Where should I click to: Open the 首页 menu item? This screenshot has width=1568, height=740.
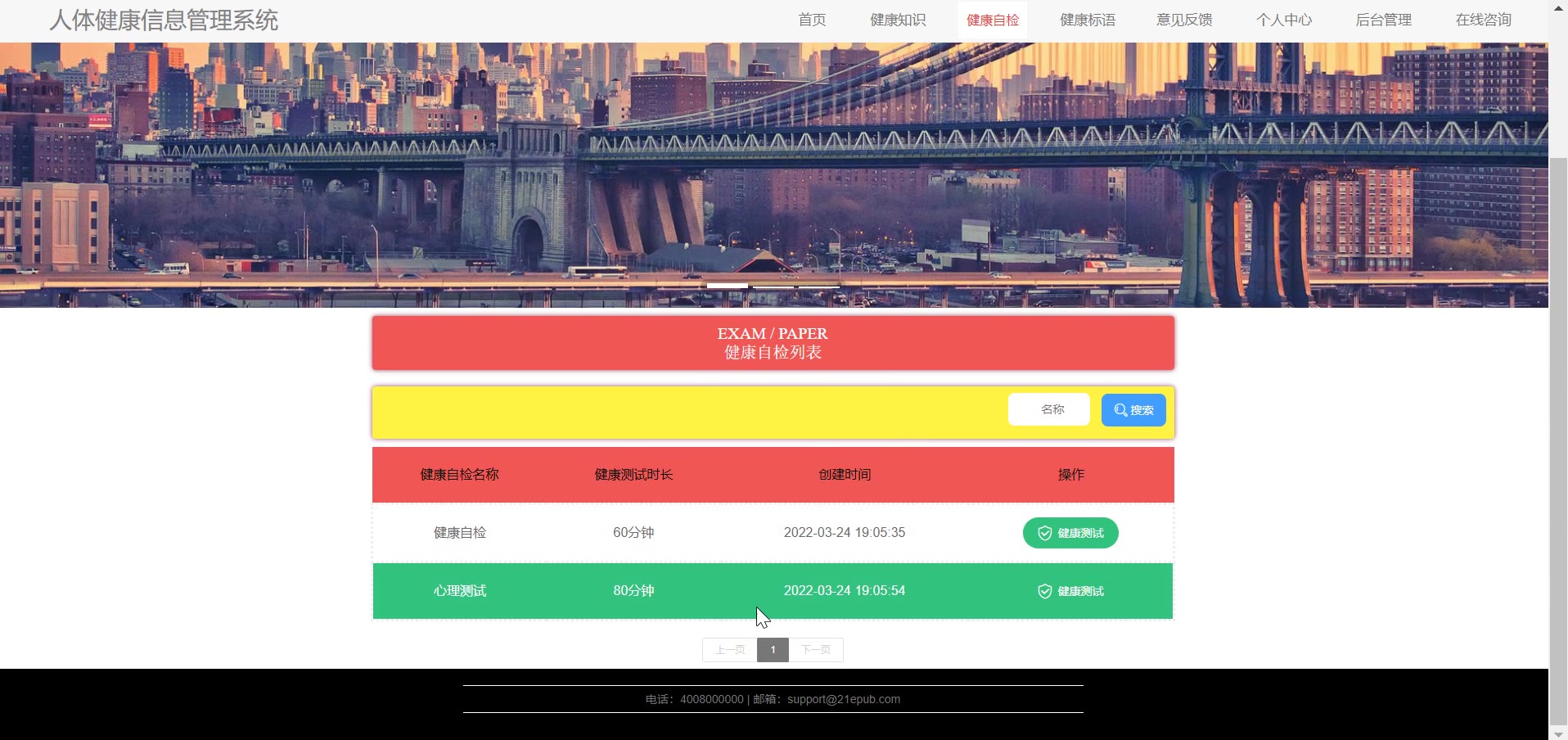(812, 20)
